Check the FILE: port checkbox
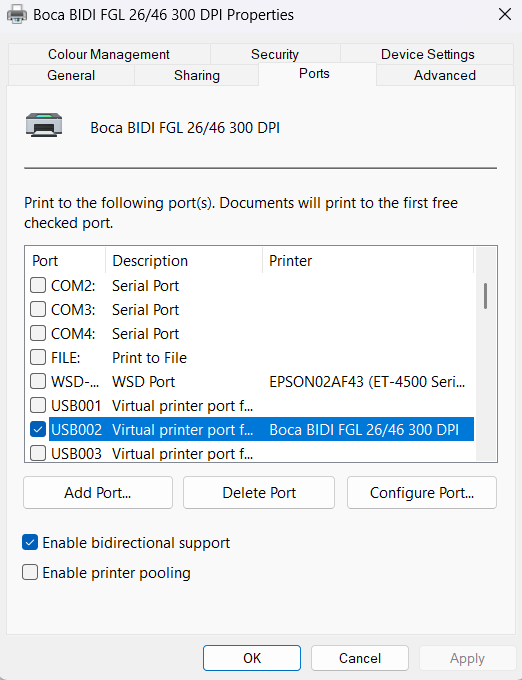This screenshot has height=680, width=522. coord(38,357)
